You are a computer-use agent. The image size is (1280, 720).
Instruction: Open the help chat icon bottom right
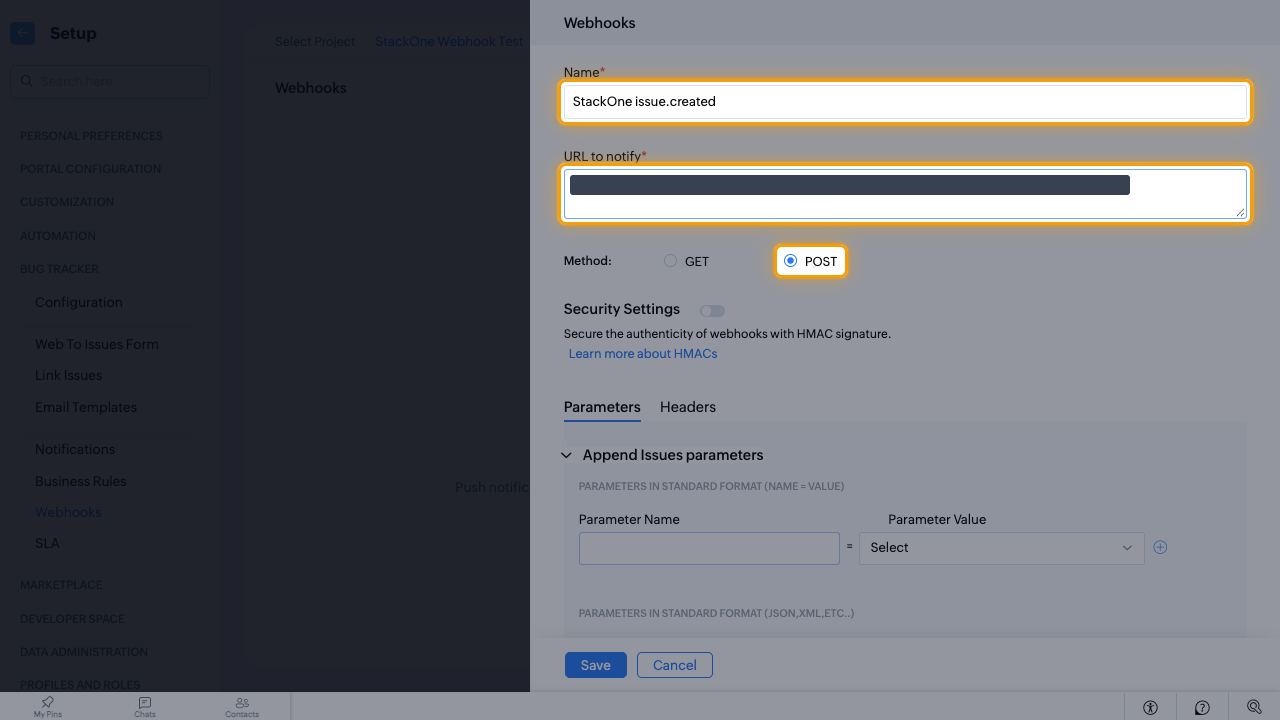[1202, 707]
